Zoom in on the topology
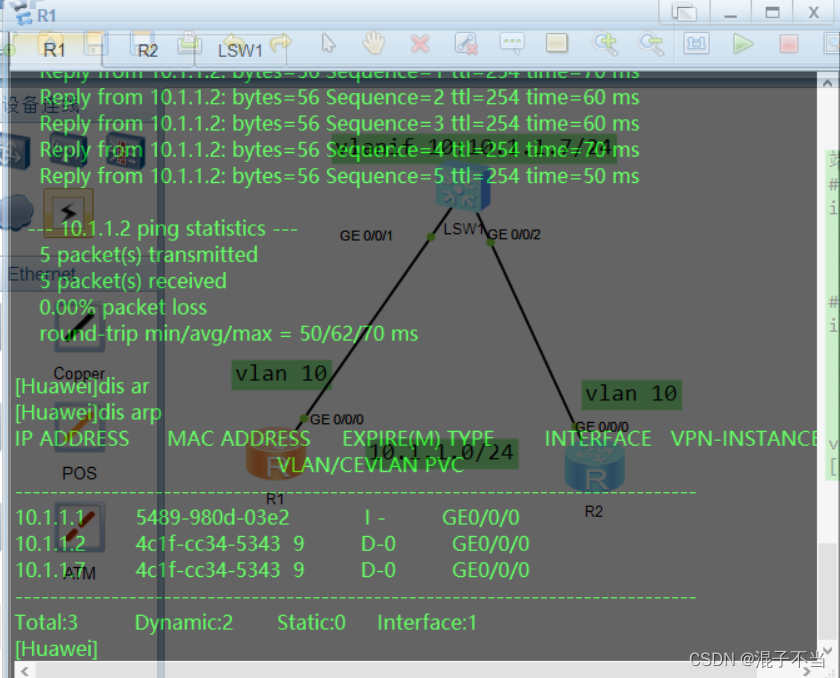The image size is (840, 678). [x=606, y=44]
